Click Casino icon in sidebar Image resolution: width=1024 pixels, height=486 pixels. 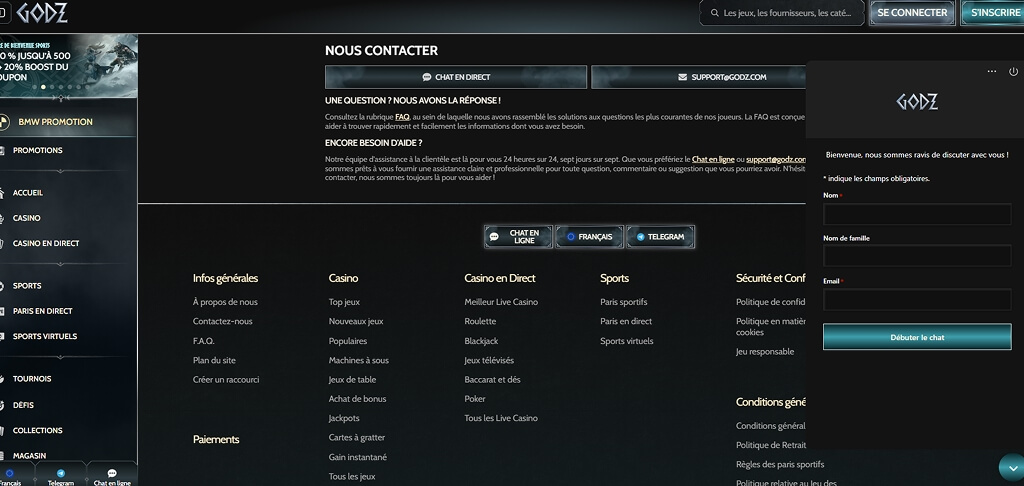[x=2, y=218]
